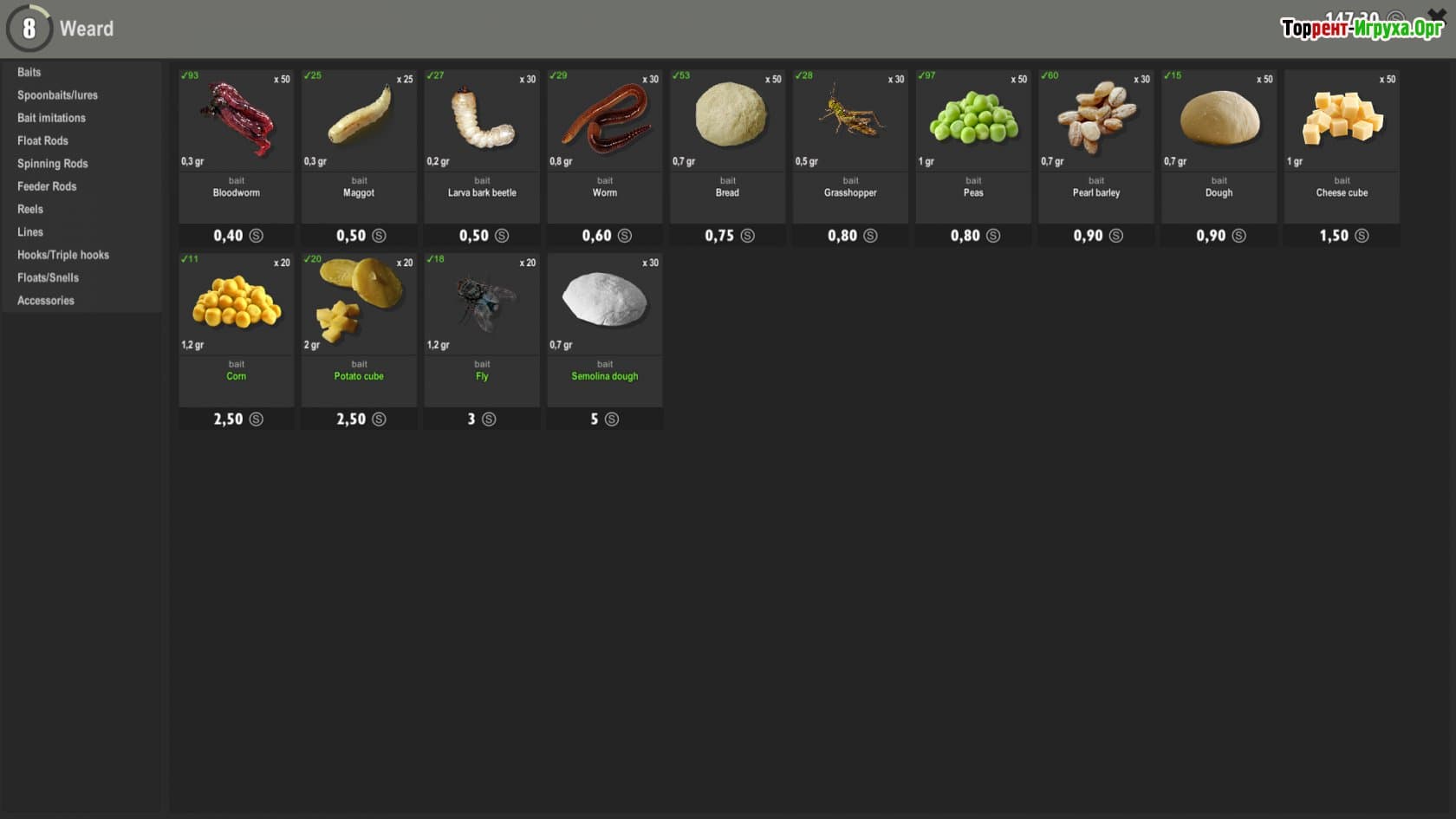
Task: Click the Potato cube 2,50 price
Action: coord(360,419)
